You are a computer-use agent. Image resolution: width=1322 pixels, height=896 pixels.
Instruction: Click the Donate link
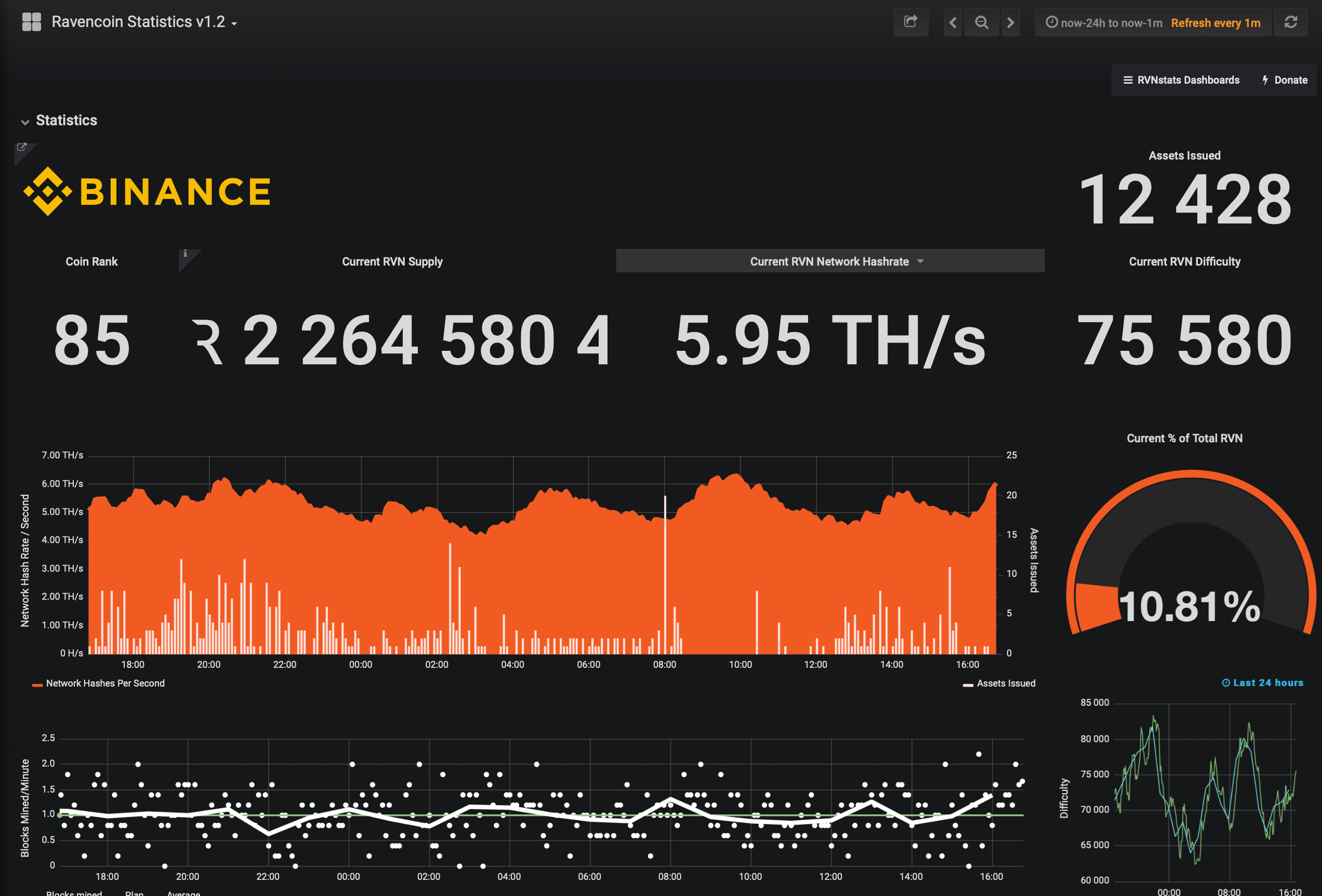1284,80
